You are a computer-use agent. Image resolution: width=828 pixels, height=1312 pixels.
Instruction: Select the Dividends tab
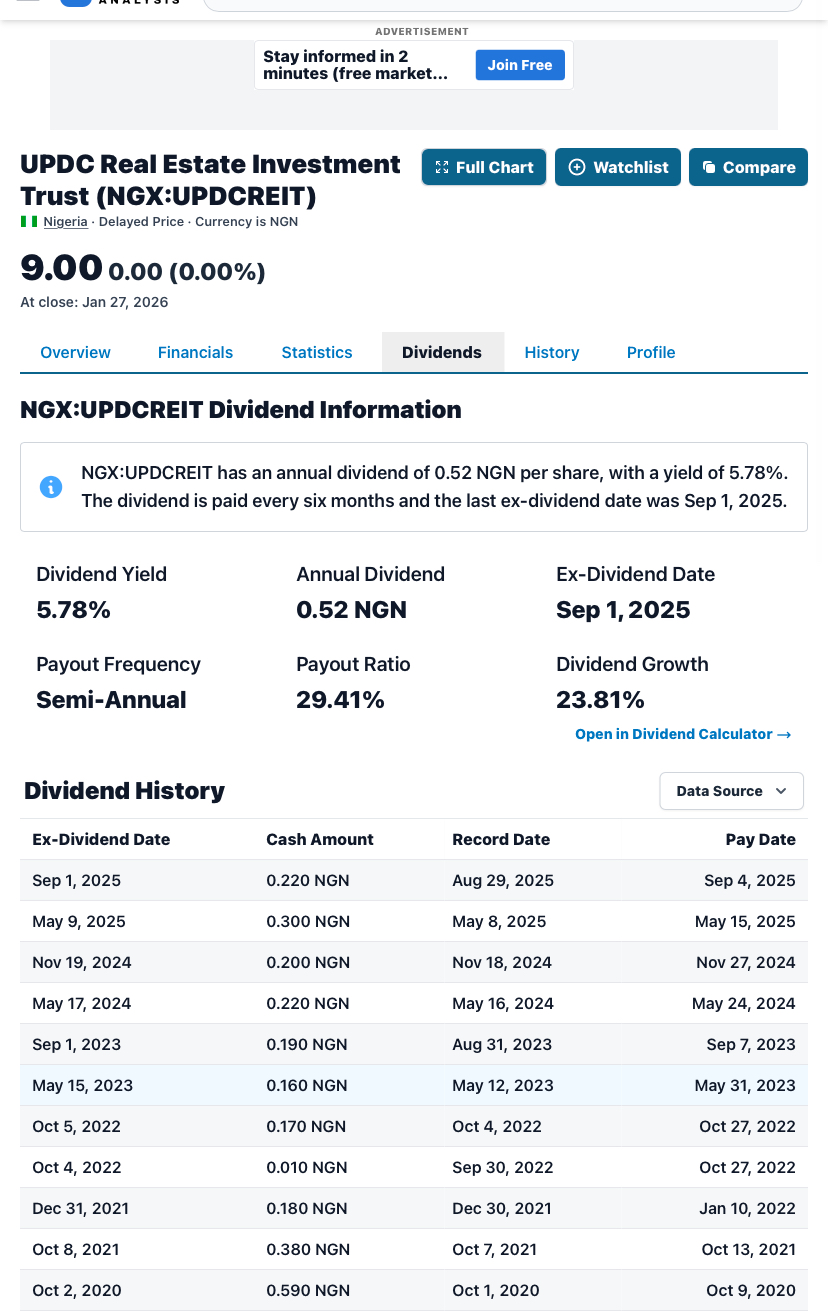[442, 352]
